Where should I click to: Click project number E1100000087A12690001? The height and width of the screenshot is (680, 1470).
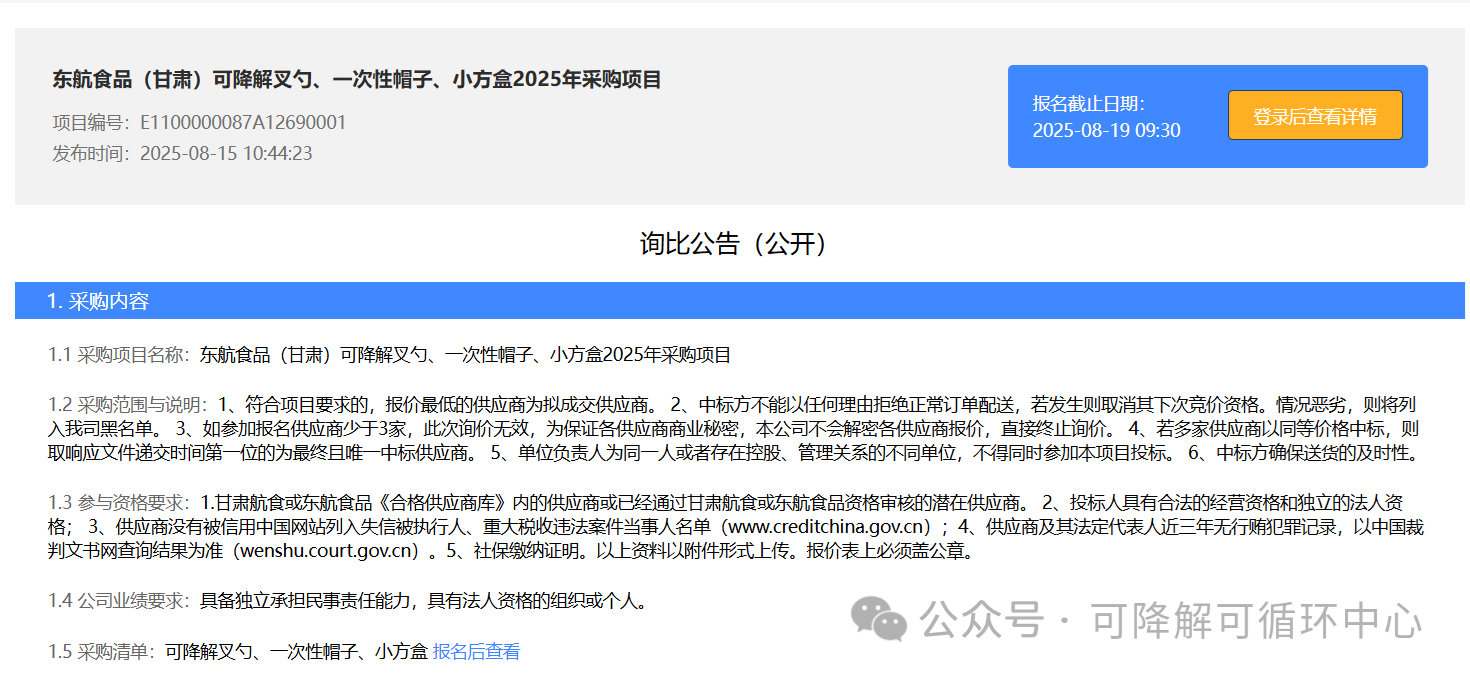tap(243, 123)
